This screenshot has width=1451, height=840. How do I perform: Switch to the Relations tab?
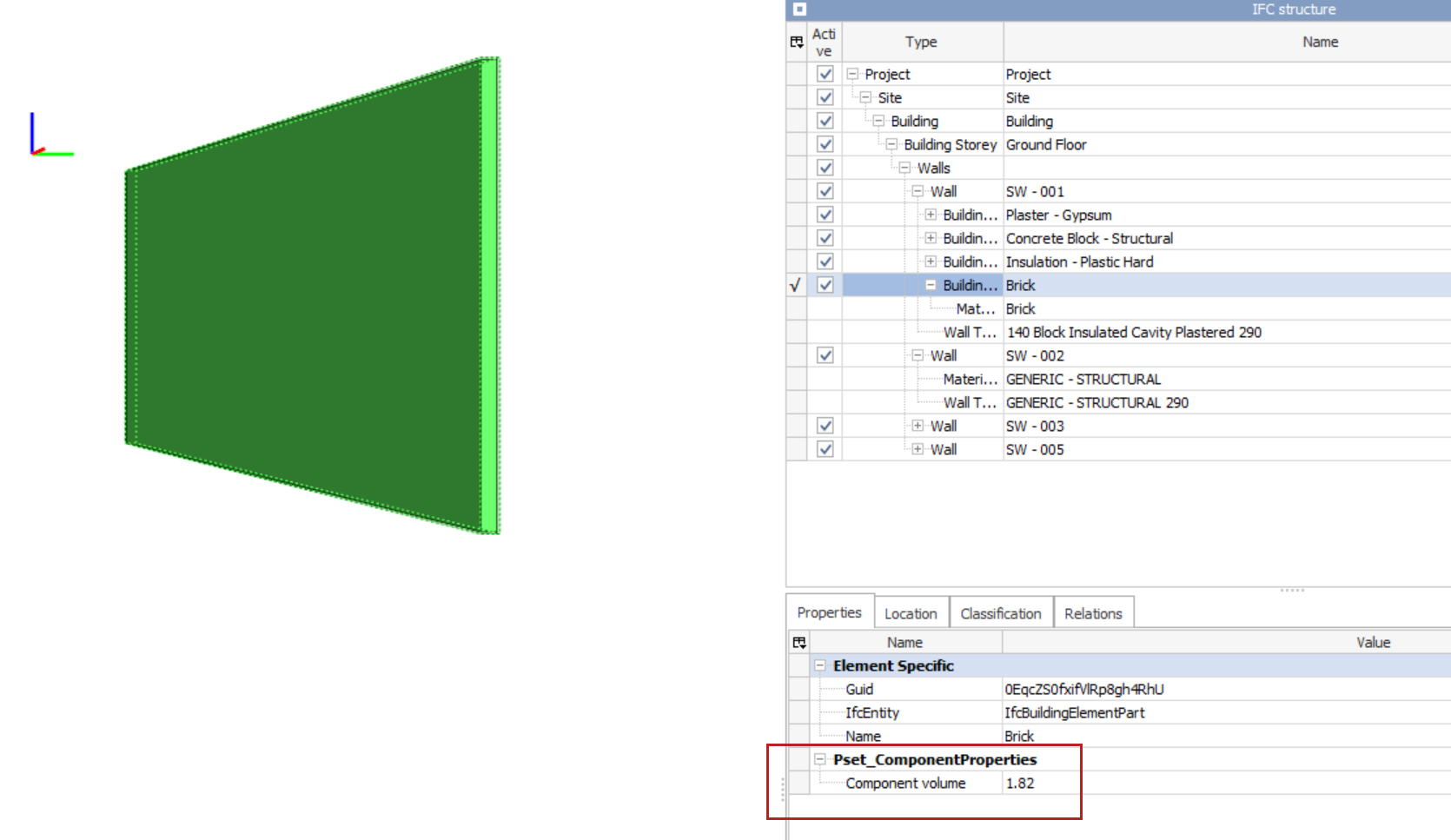click(x=1093, y=613)
